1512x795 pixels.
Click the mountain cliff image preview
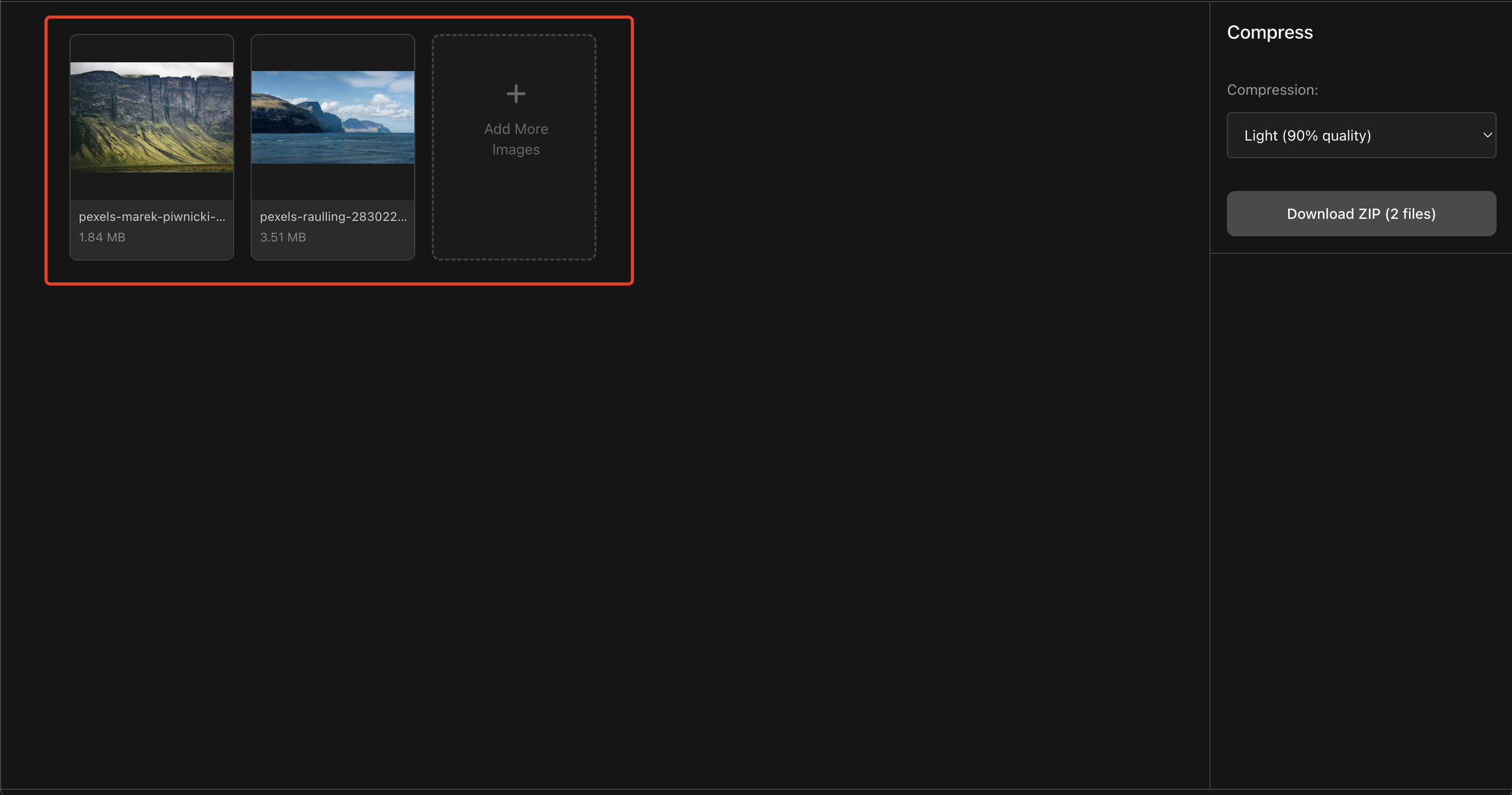point(151,117)
